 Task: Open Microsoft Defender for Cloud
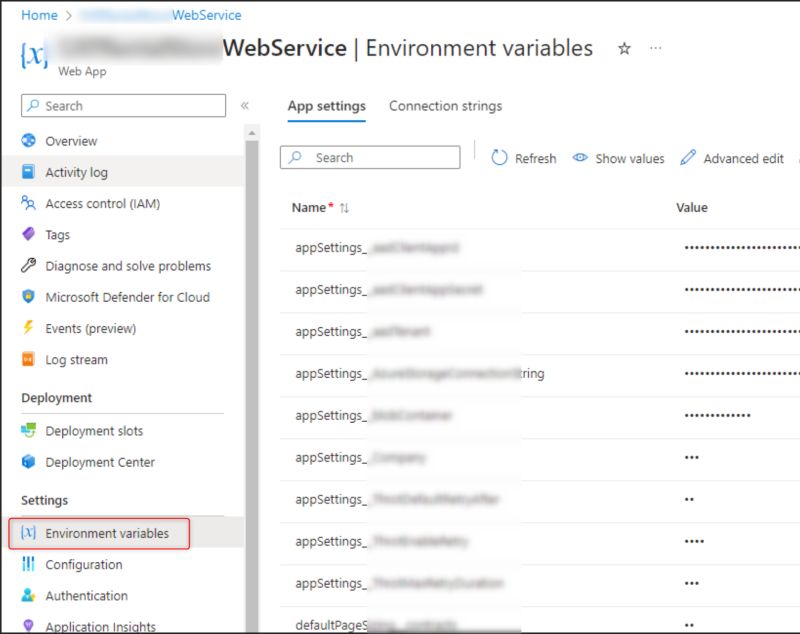(128, 297)
